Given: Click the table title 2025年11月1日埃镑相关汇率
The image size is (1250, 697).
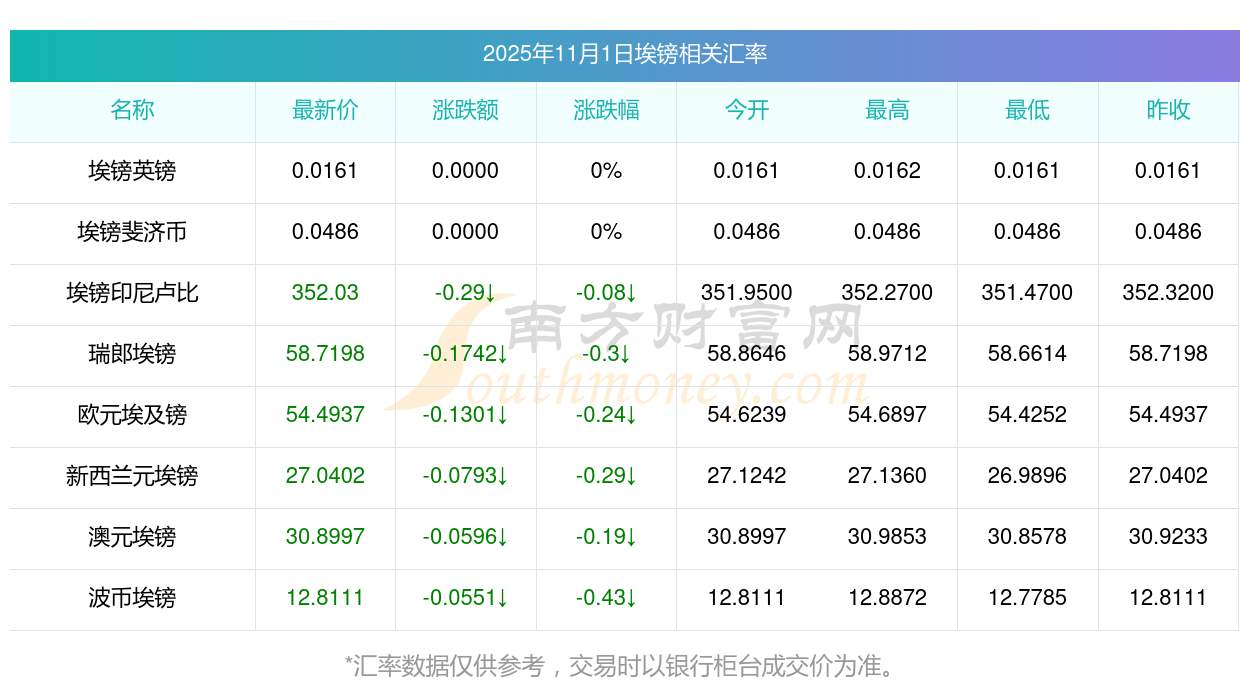Looking at the screenshot, I should click(x=625, y=54).
